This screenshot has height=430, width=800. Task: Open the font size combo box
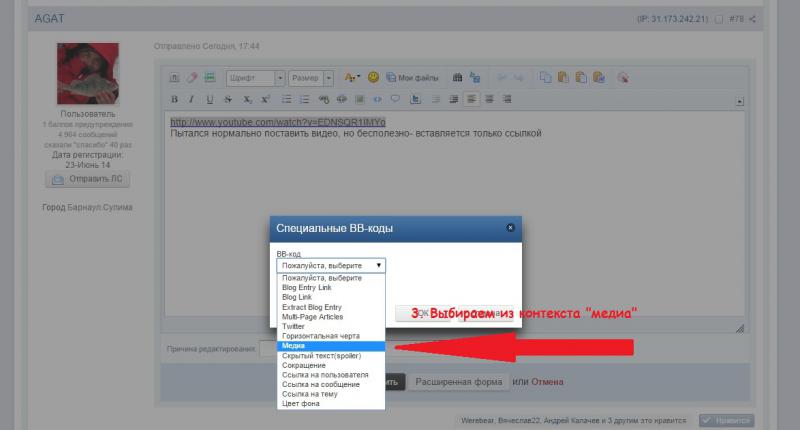[311, 78]
